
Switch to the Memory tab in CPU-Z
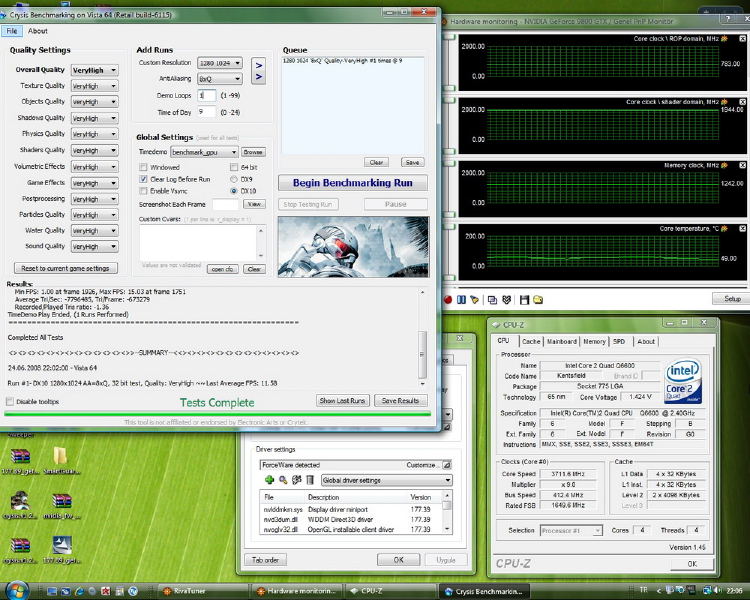[x=594, y=342]
